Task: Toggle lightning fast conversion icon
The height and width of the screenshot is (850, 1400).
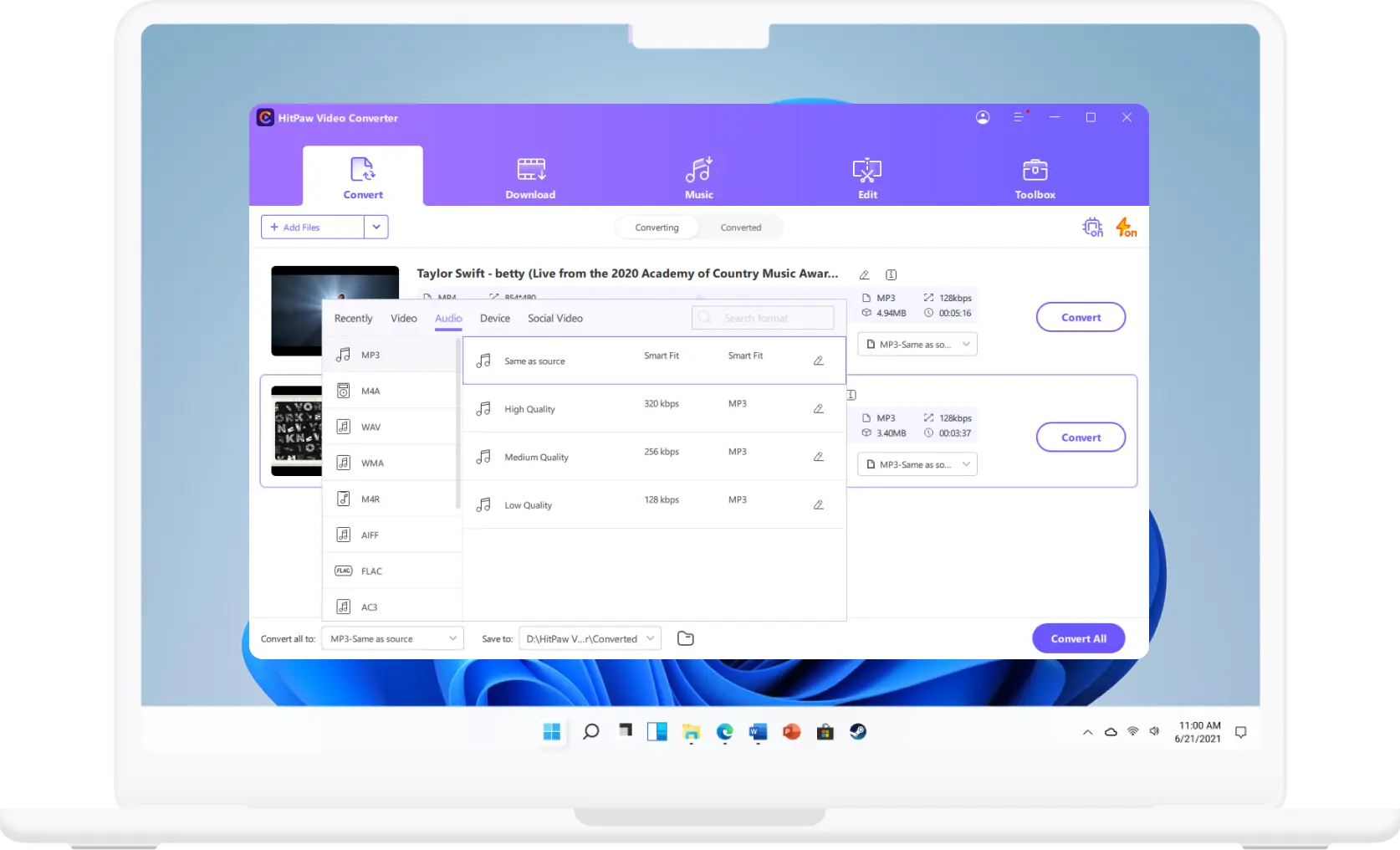Action: click(x=1127, y=227)
